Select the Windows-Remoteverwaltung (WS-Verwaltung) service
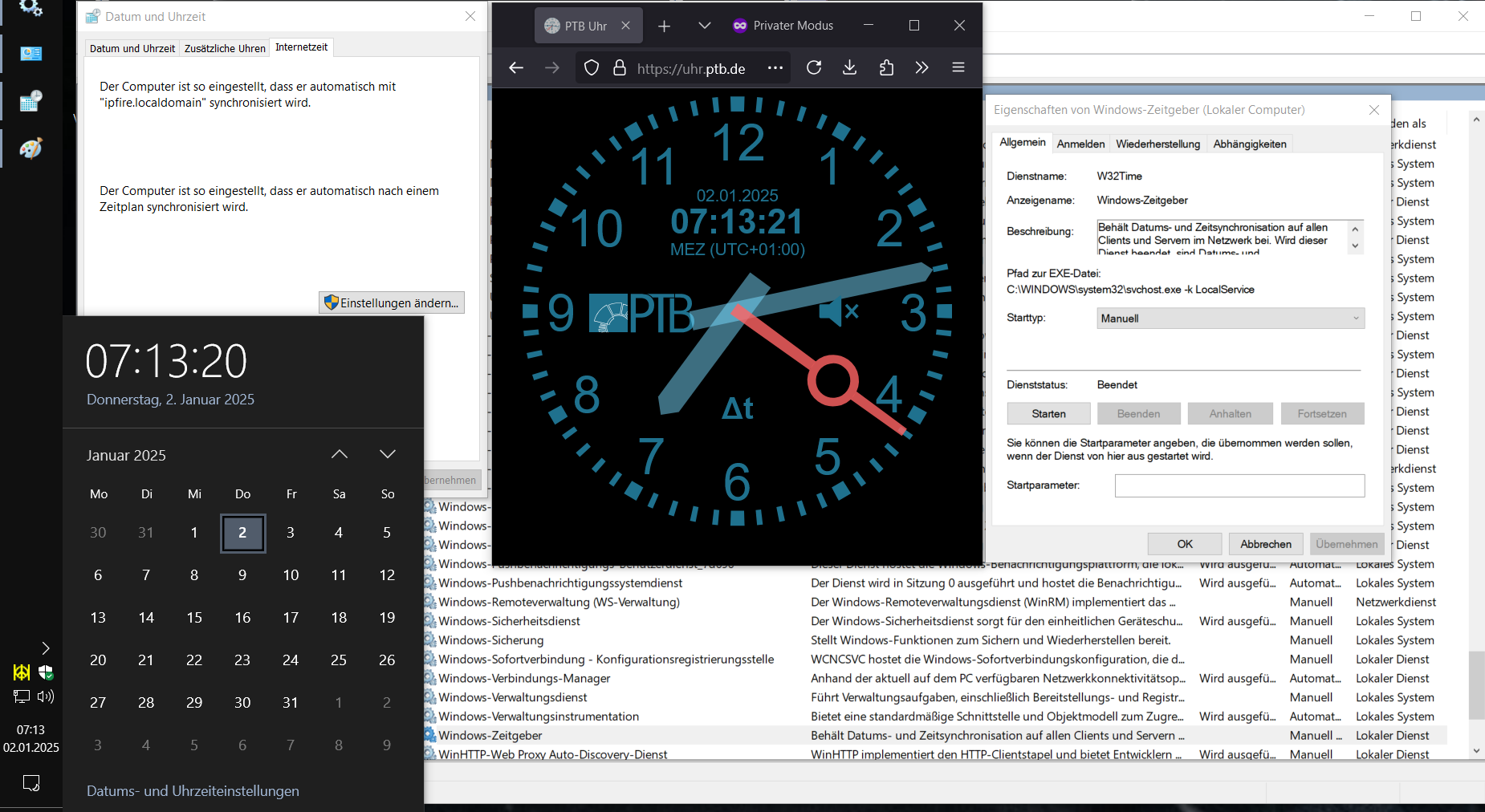This screenshot has height=812, width=1485. 935,602
